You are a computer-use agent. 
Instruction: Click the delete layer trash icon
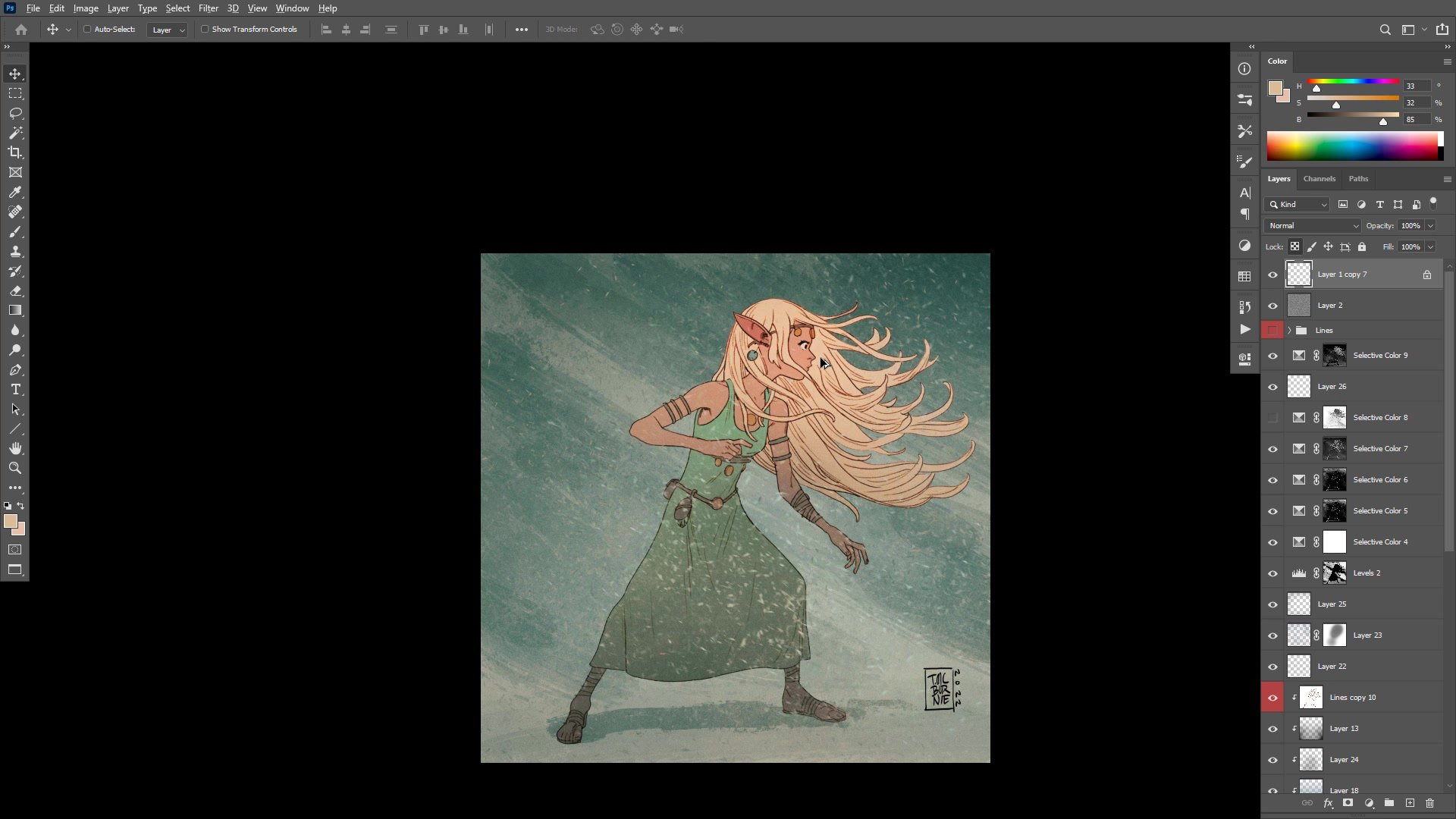click(x=1429, y=803)
